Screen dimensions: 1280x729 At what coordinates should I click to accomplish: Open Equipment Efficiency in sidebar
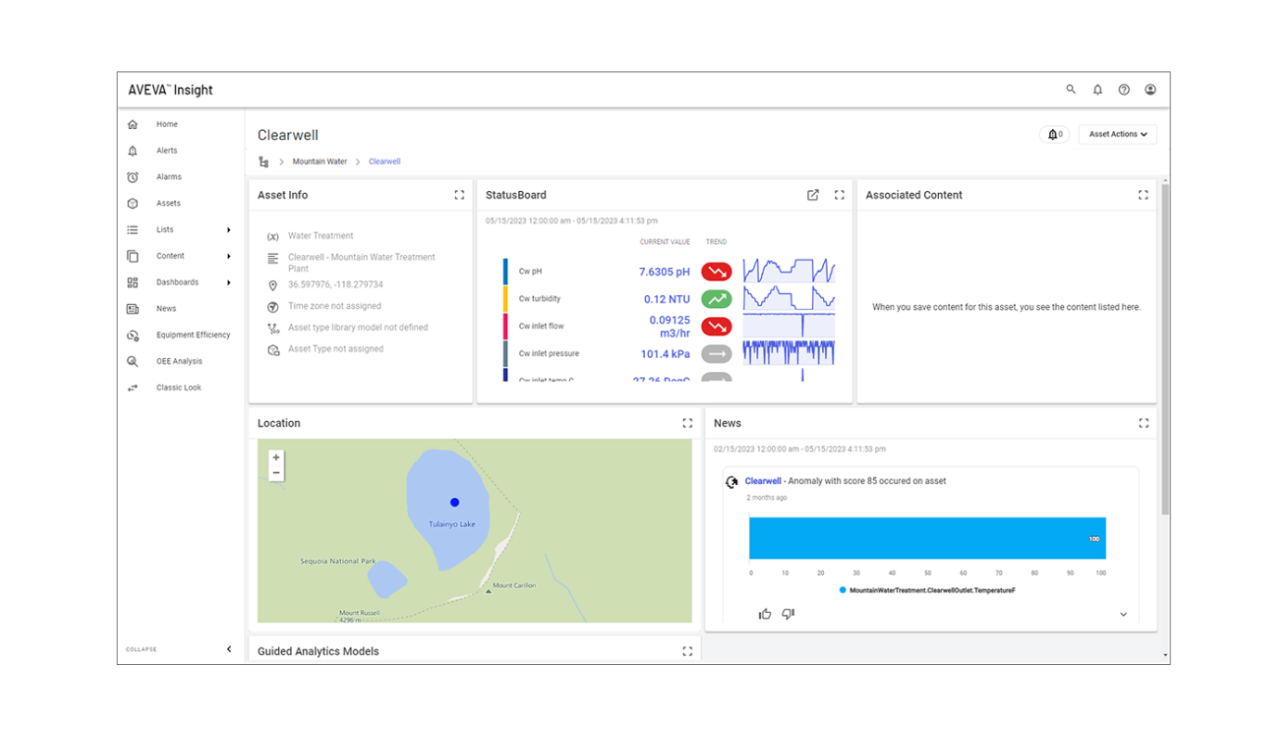192,335
